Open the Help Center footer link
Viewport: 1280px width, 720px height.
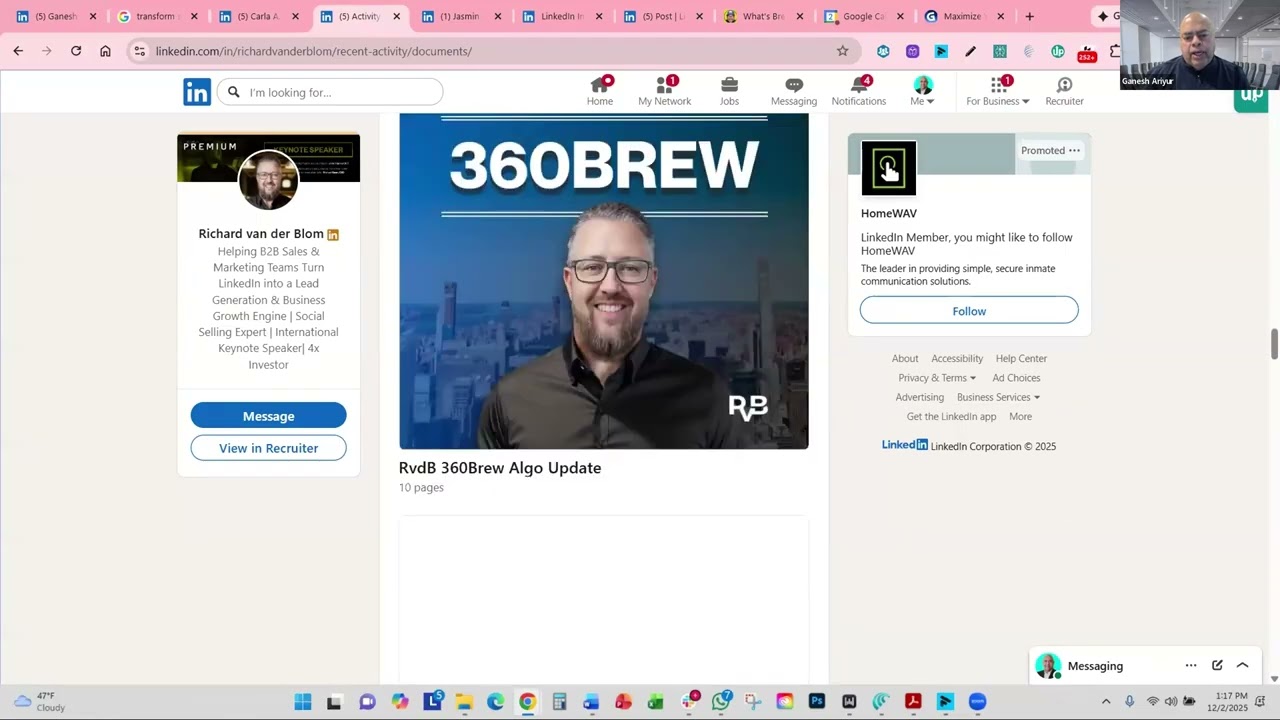1021,358
